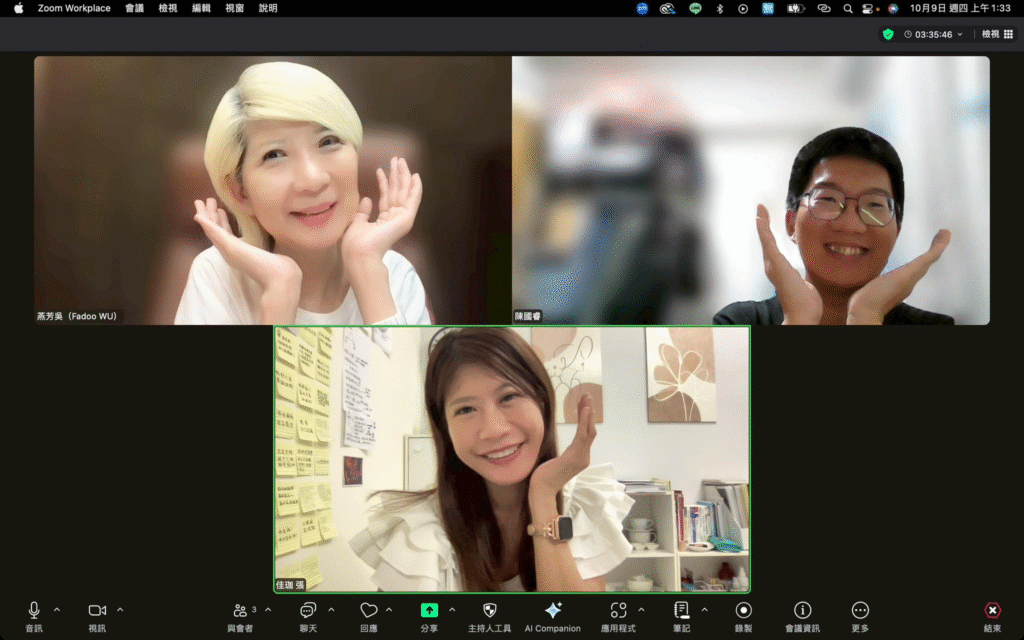Expand the video options arrow beside 視訊
1024x640 pixels.
tap(120, 610)
